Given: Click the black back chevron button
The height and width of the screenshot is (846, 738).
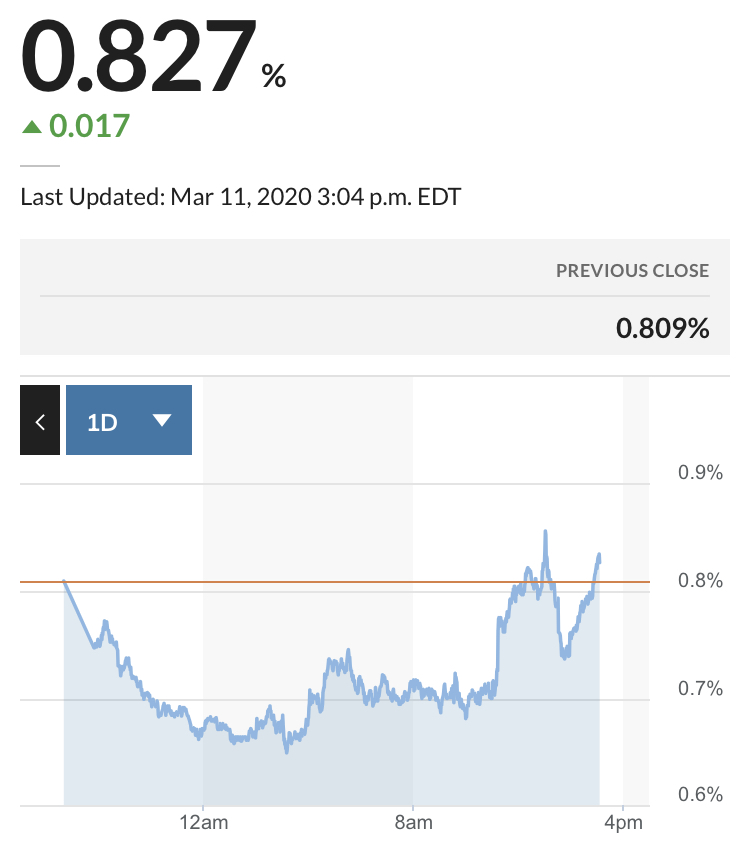Looking at the screenshot, I should [x=40, y=421].
